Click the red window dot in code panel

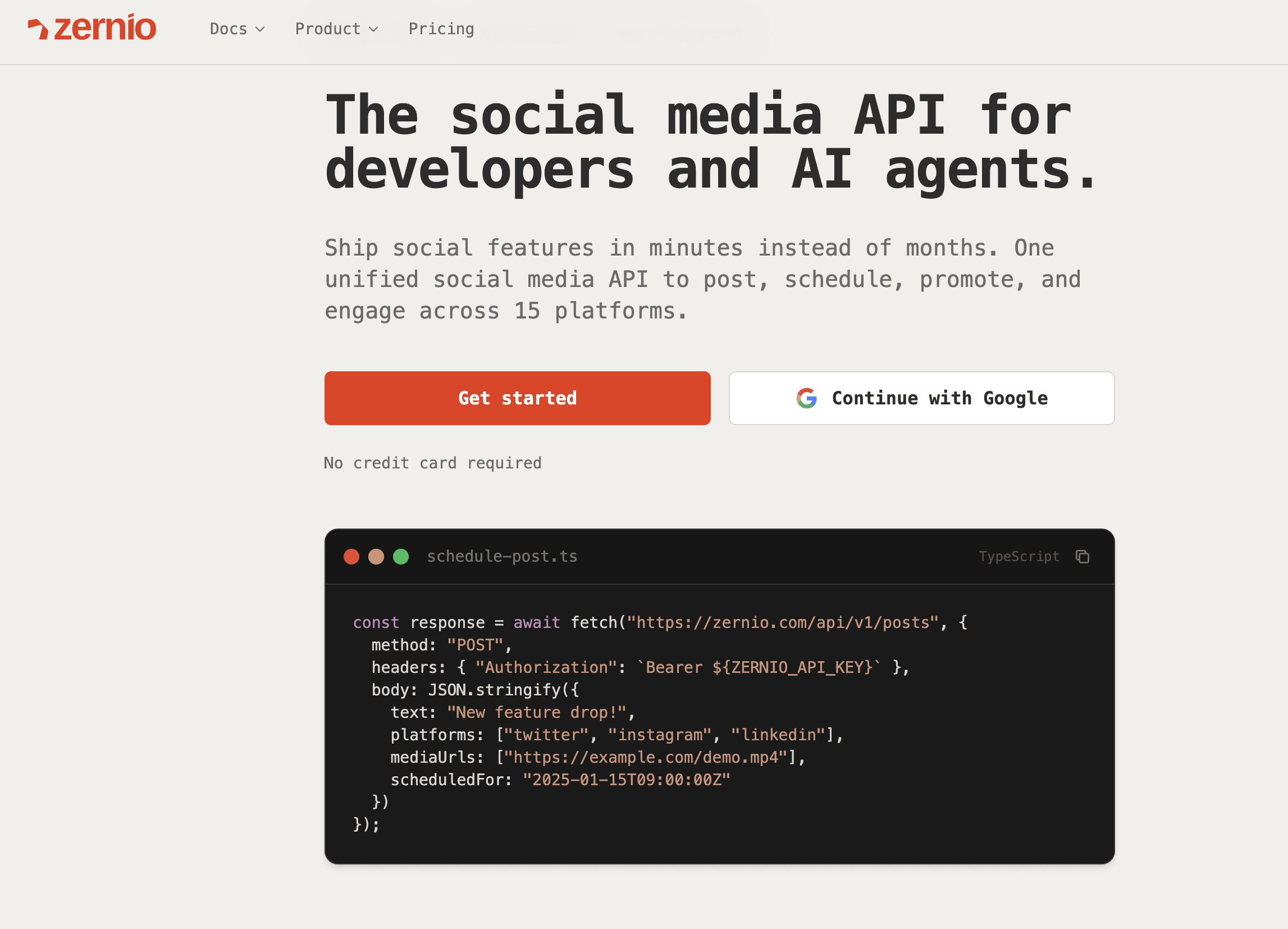point(351,557)
